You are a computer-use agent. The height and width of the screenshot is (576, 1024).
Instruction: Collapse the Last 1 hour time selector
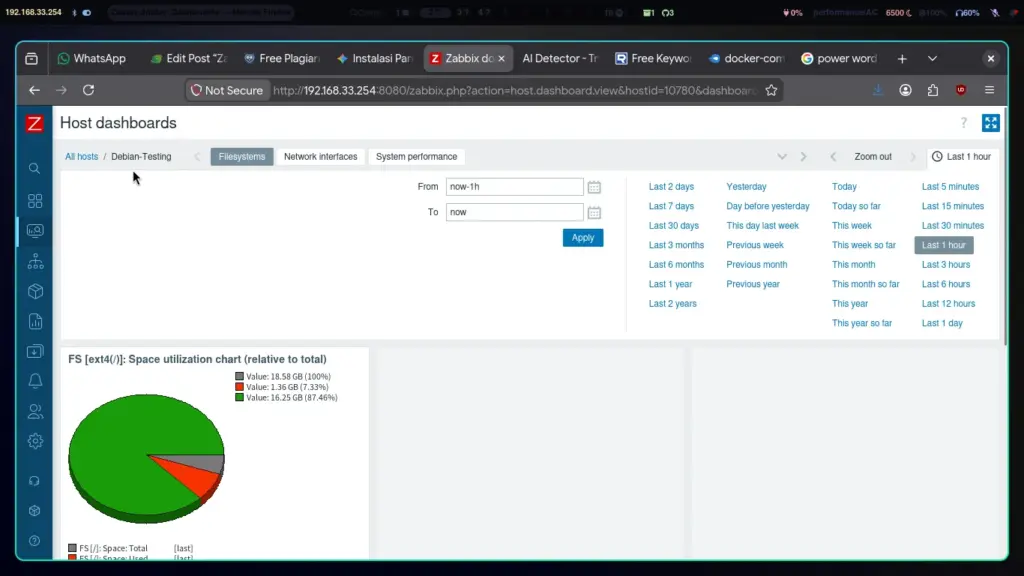point(961,157)
